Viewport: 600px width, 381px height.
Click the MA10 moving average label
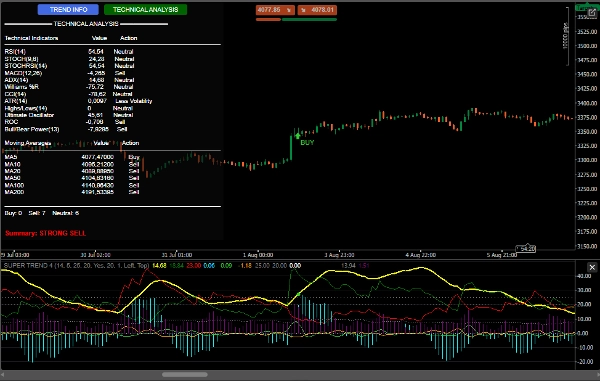12,164
